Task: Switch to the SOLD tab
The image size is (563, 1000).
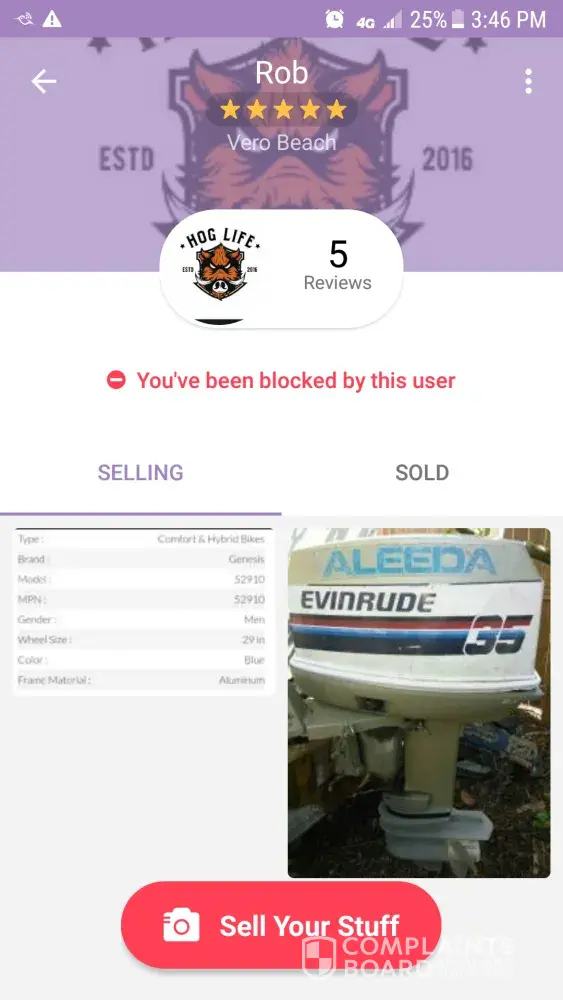Action: pos(422,473)
